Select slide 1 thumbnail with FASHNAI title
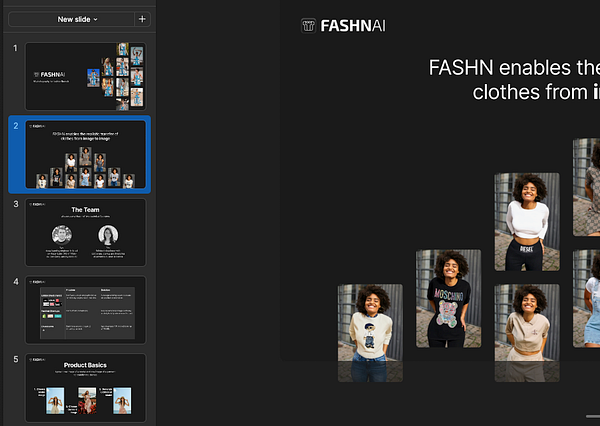 pos(86,76)
